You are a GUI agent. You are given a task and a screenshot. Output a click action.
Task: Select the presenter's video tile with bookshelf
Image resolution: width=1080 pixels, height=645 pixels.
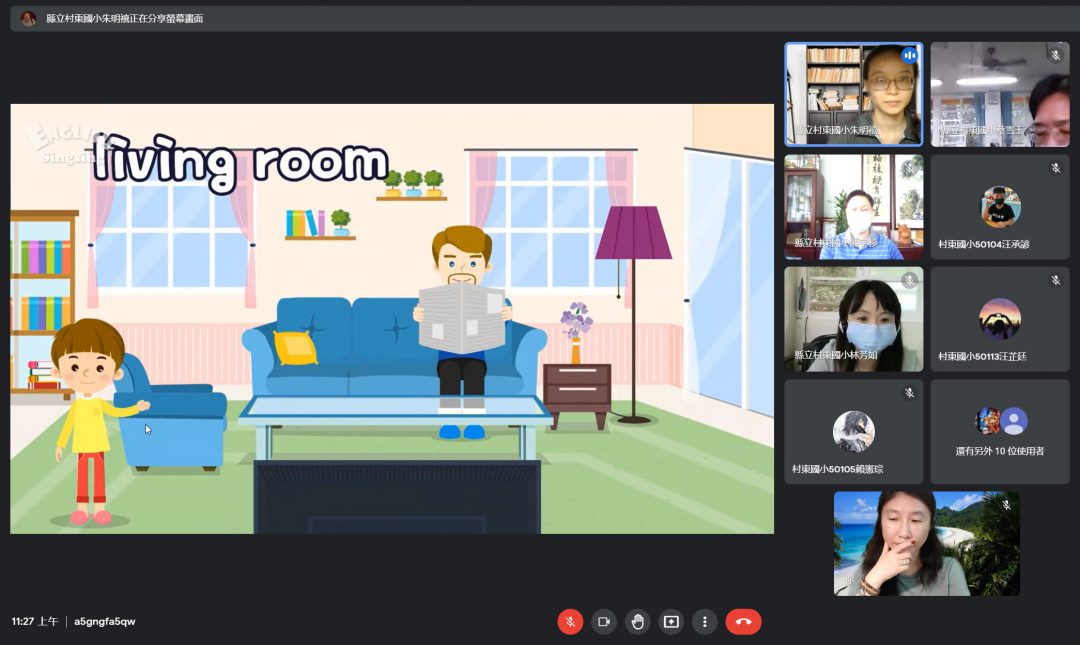(x=854, y=94)
